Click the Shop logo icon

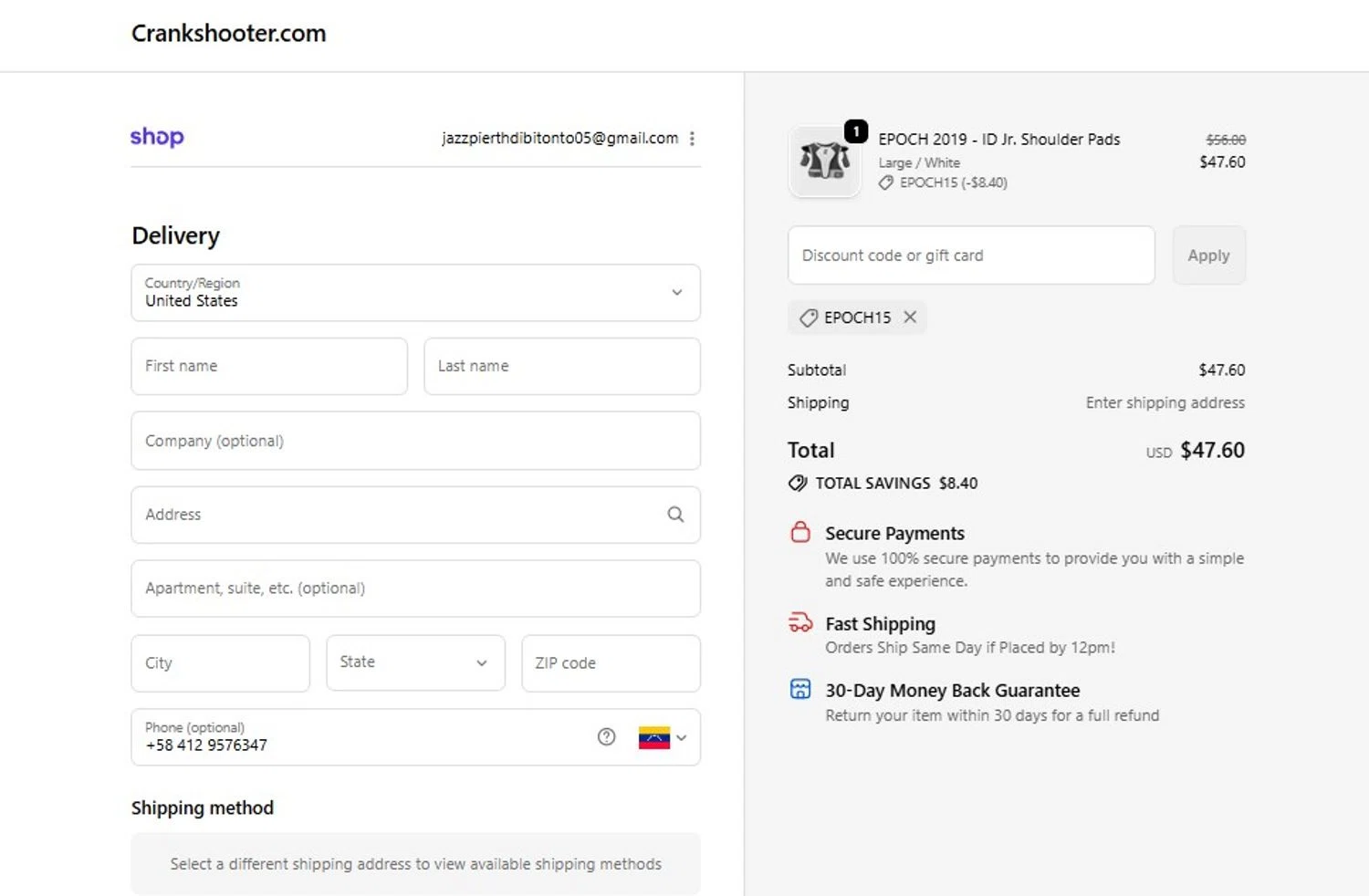[x=157, y=137]
